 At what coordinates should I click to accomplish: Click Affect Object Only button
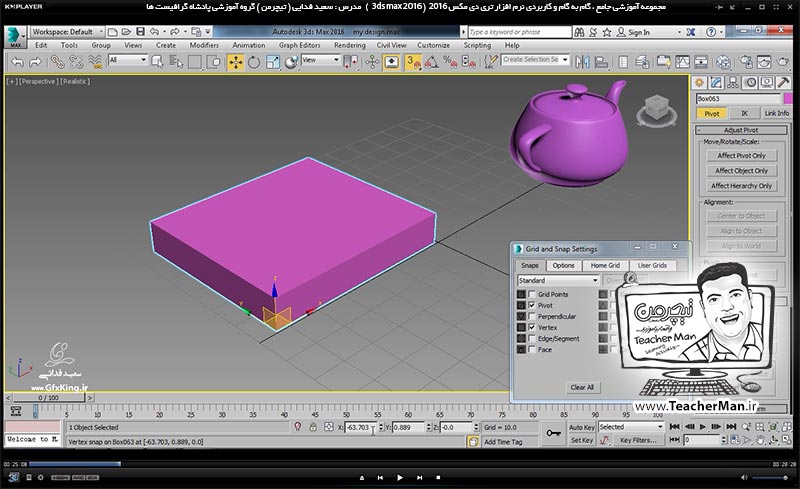pyautogui.click(x=741, y=171)
